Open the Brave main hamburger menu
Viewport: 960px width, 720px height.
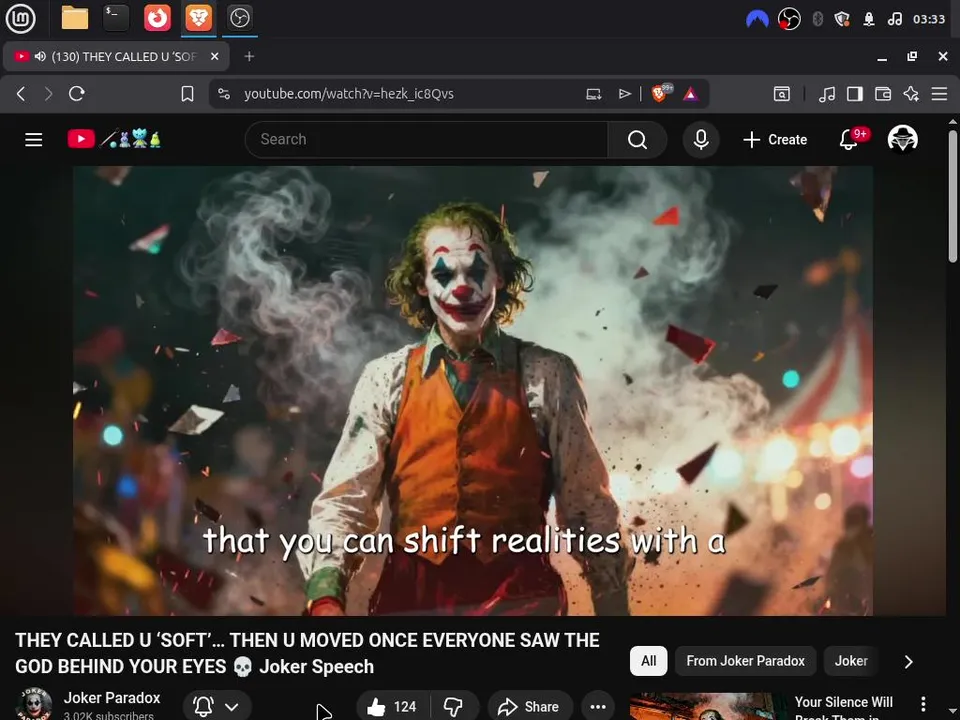click(939, 94)
